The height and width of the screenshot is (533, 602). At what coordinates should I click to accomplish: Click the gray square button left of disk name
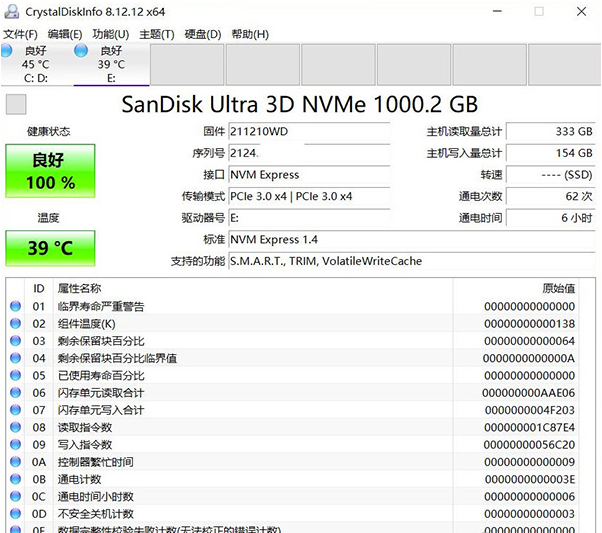16,104
